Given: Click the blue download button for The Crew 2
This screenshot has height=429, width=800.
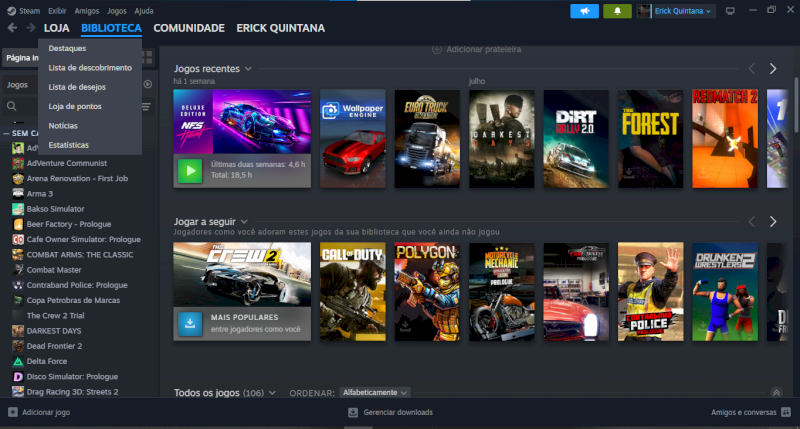Looking at the screenshot, I should coord(190,323).
